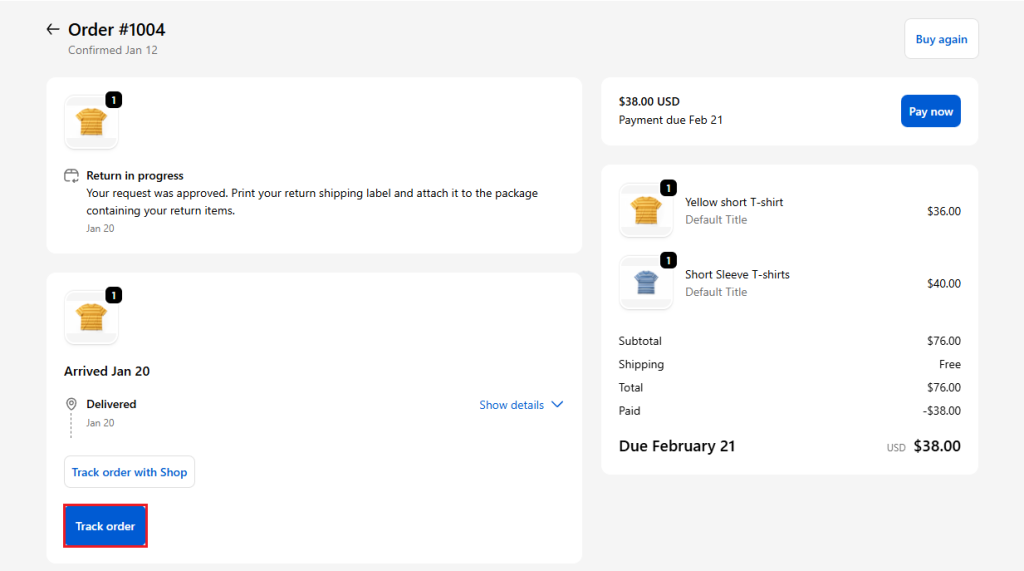Click the Buy again button
The height and width of the screenshot is (571, 1024).
tap(941, 39)
